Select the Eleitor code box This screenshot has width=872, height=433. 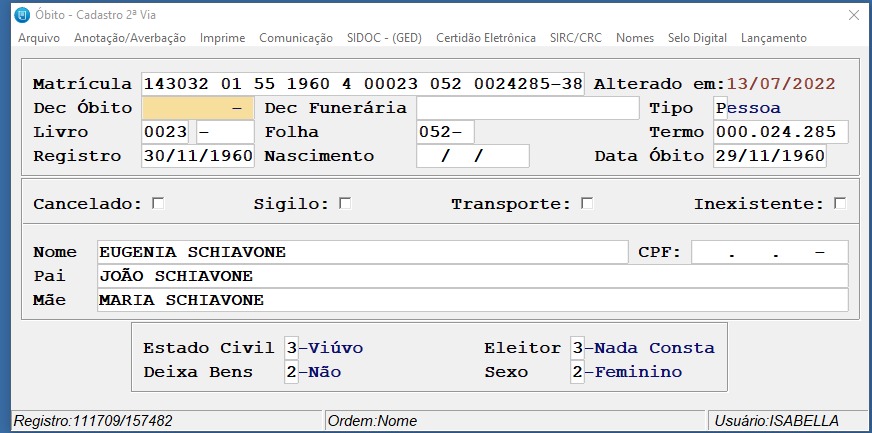[x=577, y=348]
